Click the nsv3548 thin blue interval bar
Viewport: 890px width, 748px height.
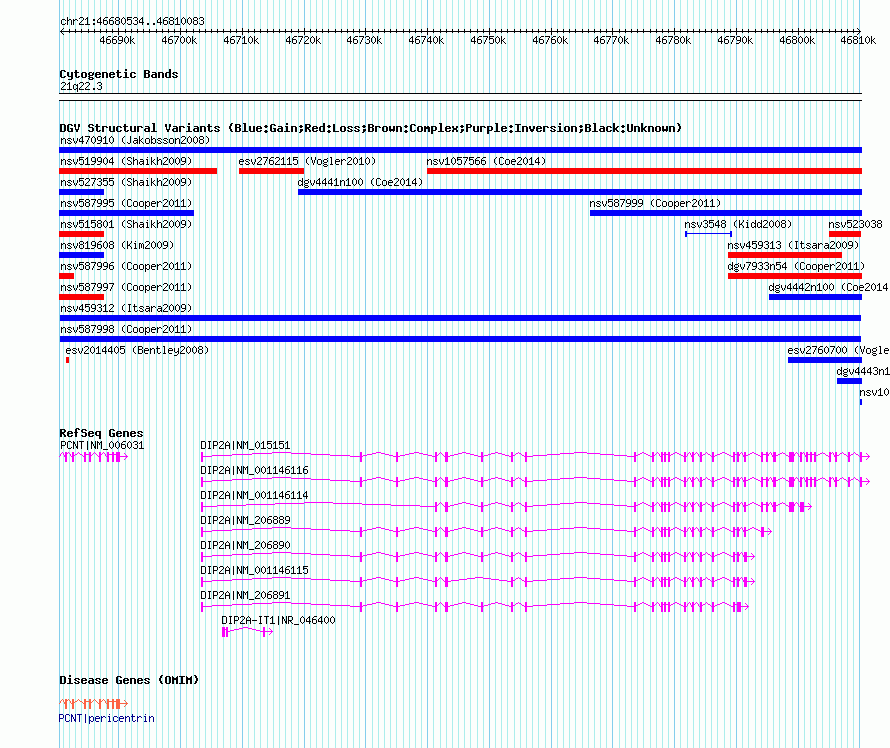click(708, 234)
